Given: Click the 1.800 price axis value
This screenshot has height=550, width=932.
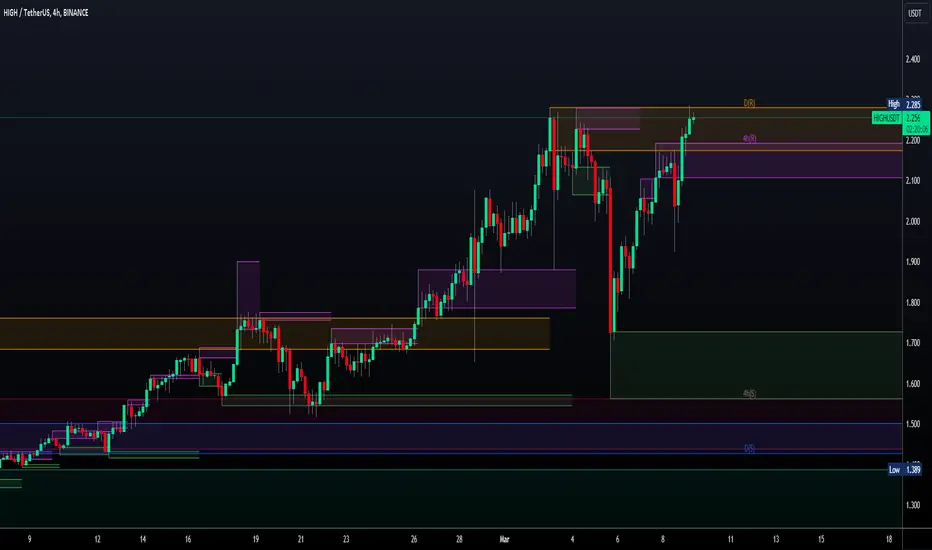Looking at the screenshot, I should click(x=912, y=303).
